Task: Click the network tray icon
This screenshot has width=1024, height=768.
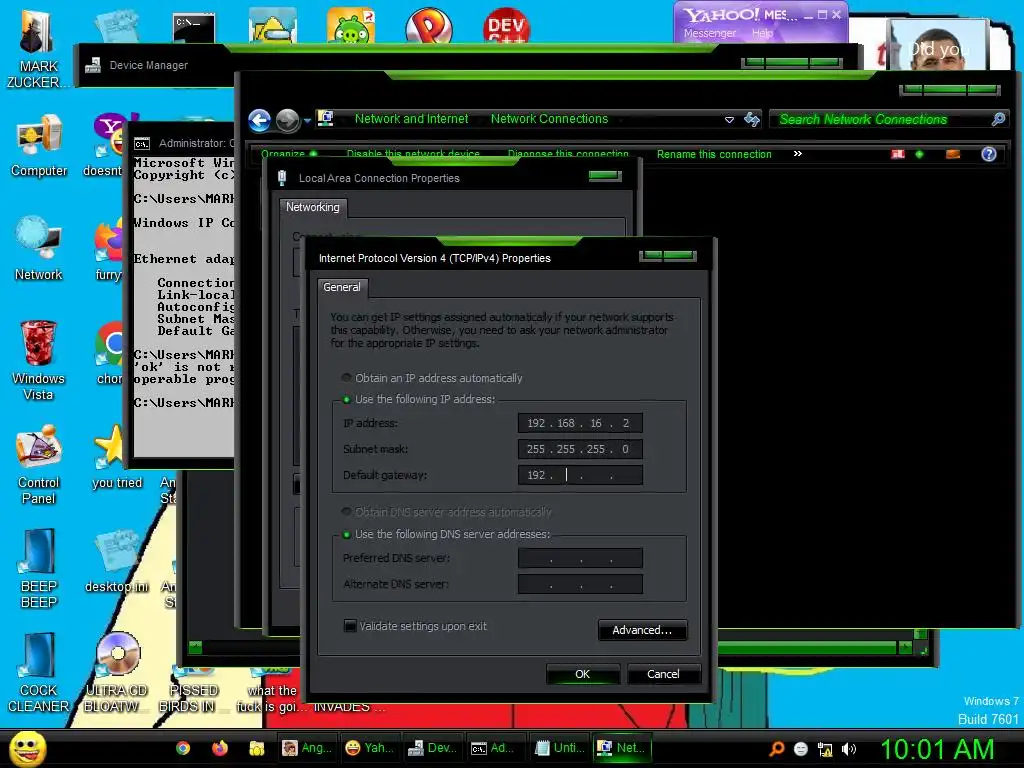Action: 825,749
